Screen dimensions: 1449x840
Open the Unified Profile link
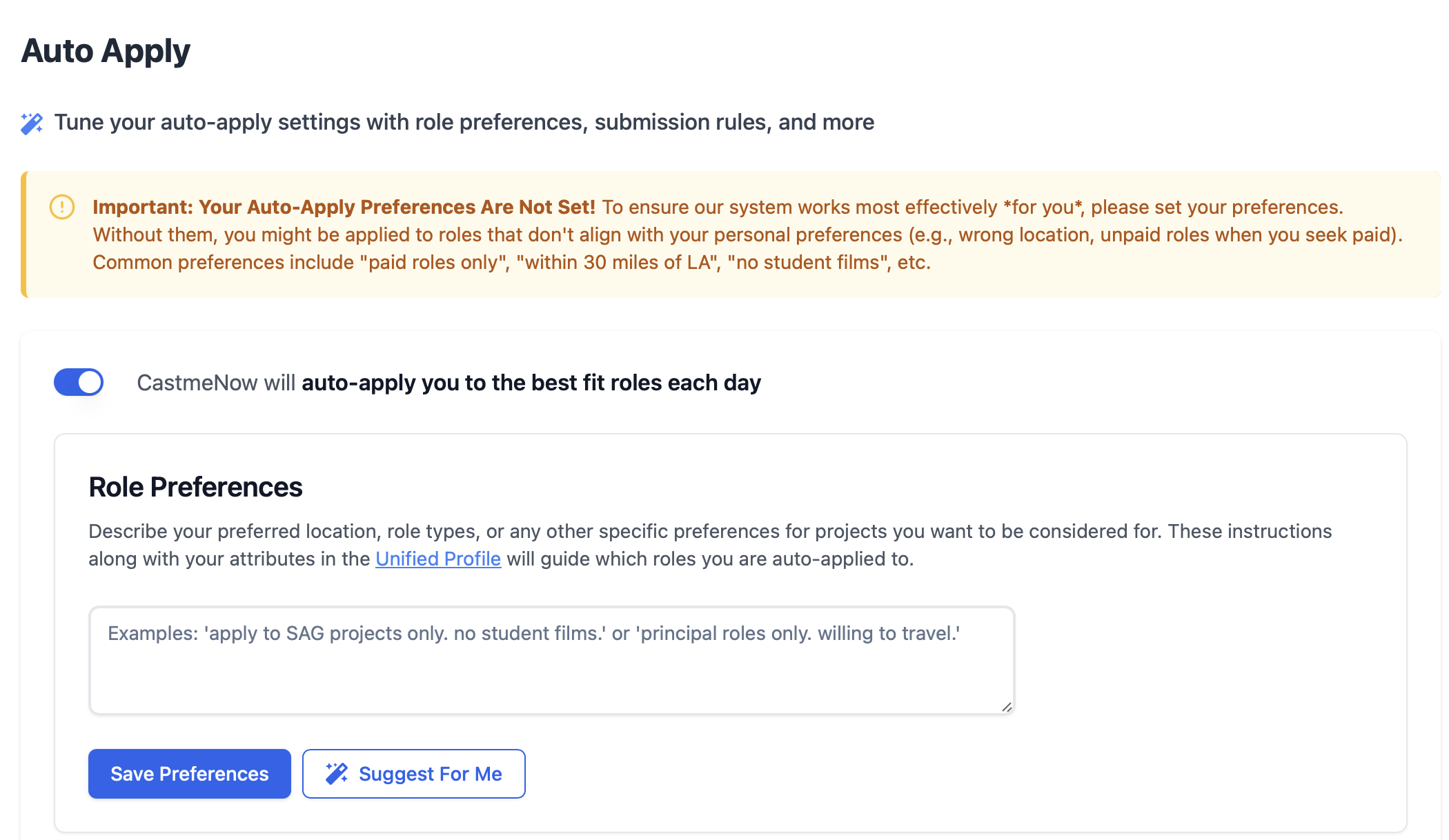[438, 559]
